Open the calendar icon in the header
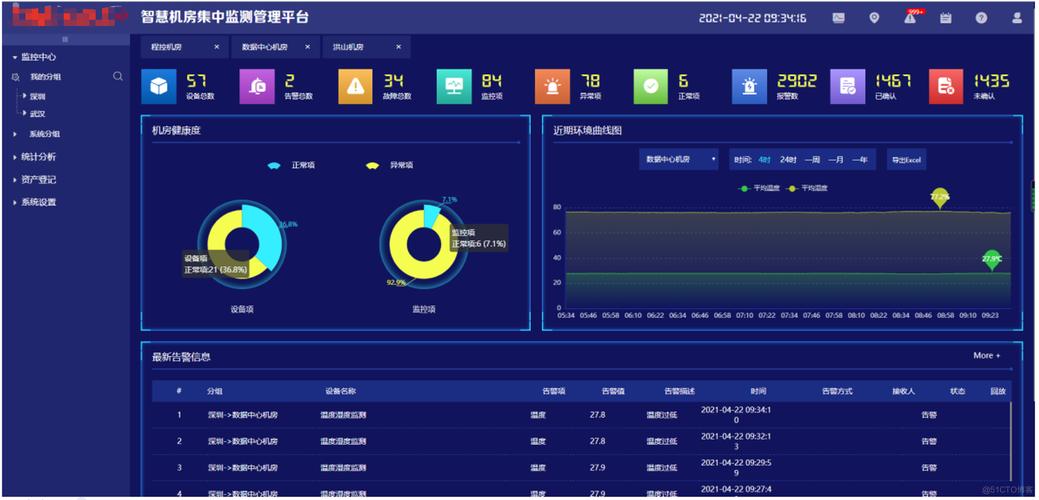The image size is (1039, 500). 946,18
